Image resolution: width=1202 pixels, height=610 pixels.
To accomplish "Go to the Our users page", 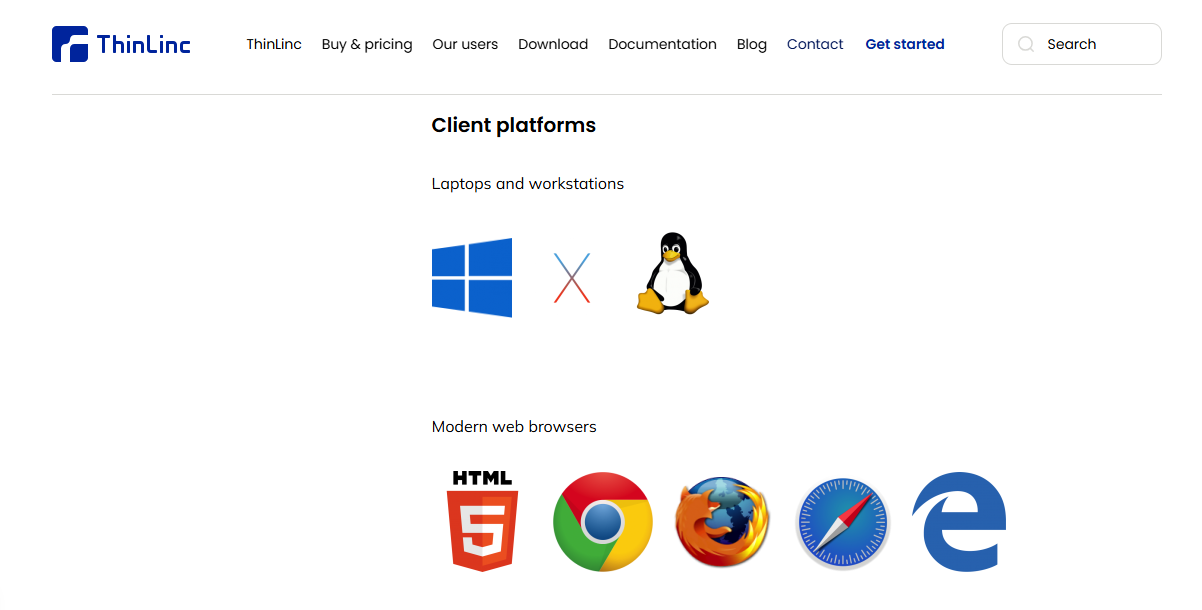I will [x=465, y=44].
